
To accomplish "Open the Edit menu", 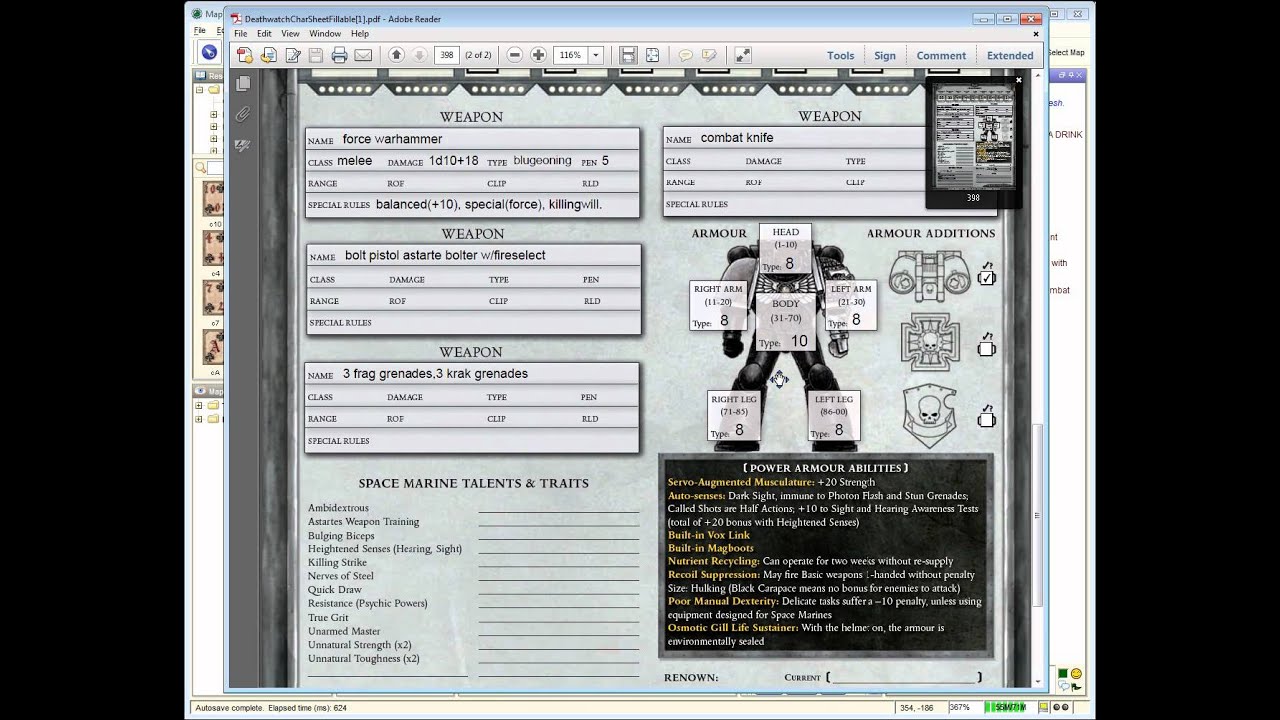I will point(264,33).
